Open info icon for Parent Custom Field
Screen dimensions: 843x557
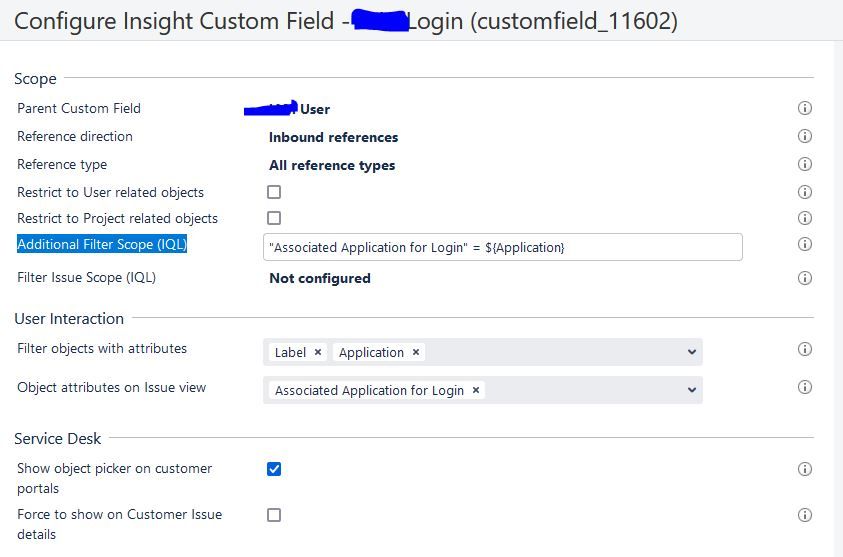point(804,108)
